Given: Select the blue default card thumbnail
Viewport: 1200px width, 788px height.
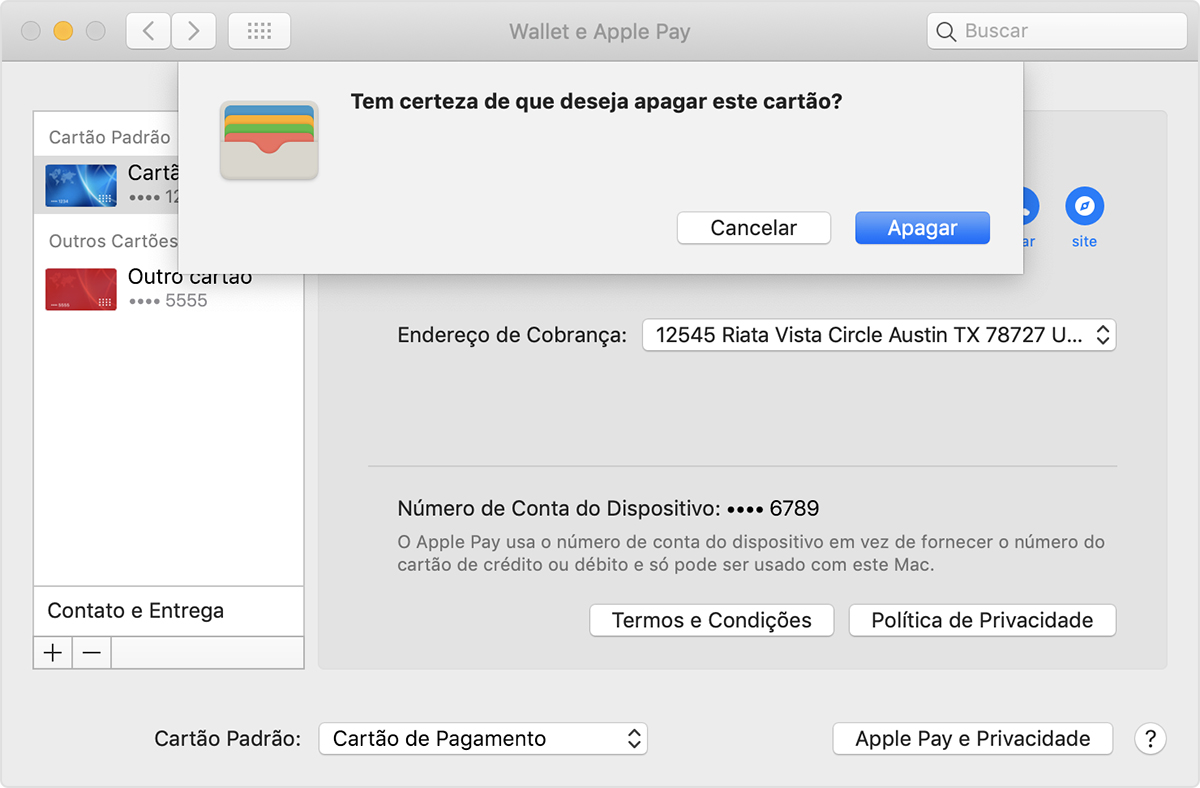Looking at the screenshot, I should click(81, 185).
